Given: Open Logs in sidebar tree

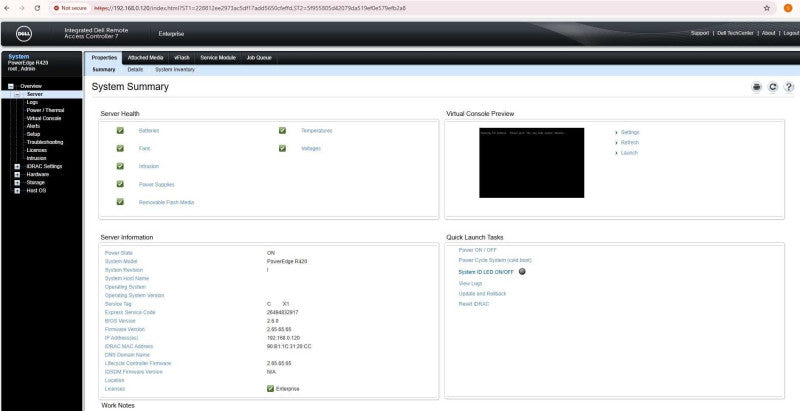Looking at the screenshot, I should [32, 102].
